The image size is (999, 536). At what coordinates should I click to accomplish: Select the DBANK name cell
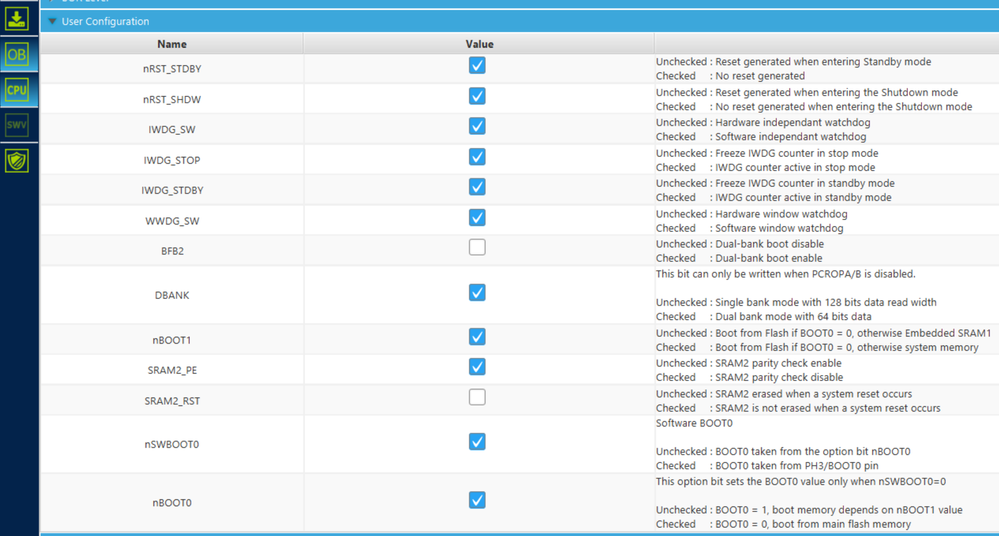click(172, 295)
